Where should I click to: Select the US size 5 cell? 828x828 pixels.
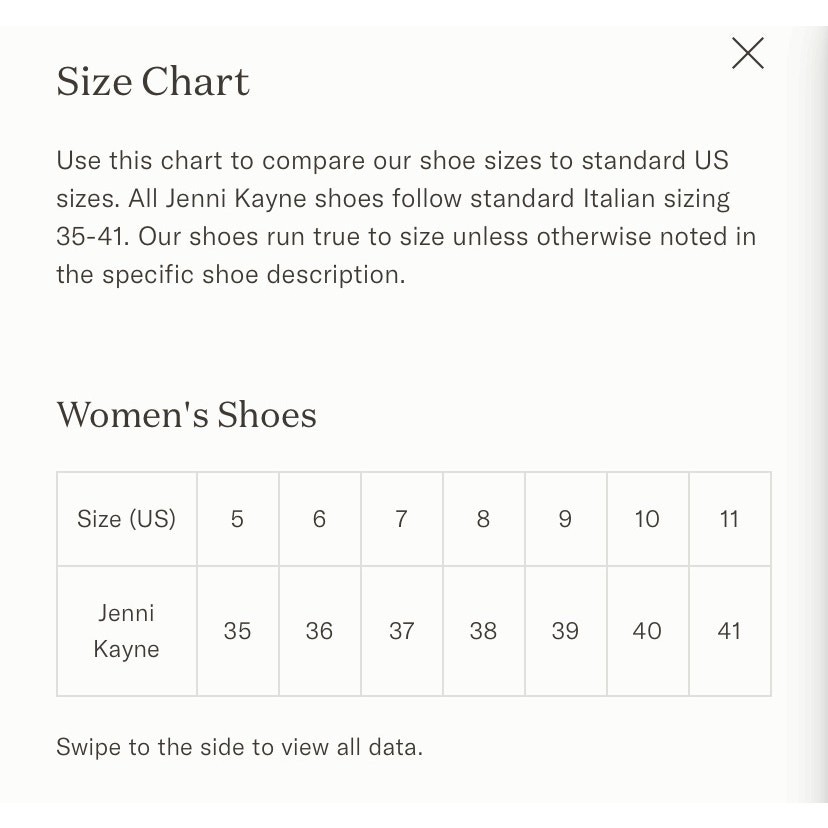pyautogui.click(x=238, y=519)
